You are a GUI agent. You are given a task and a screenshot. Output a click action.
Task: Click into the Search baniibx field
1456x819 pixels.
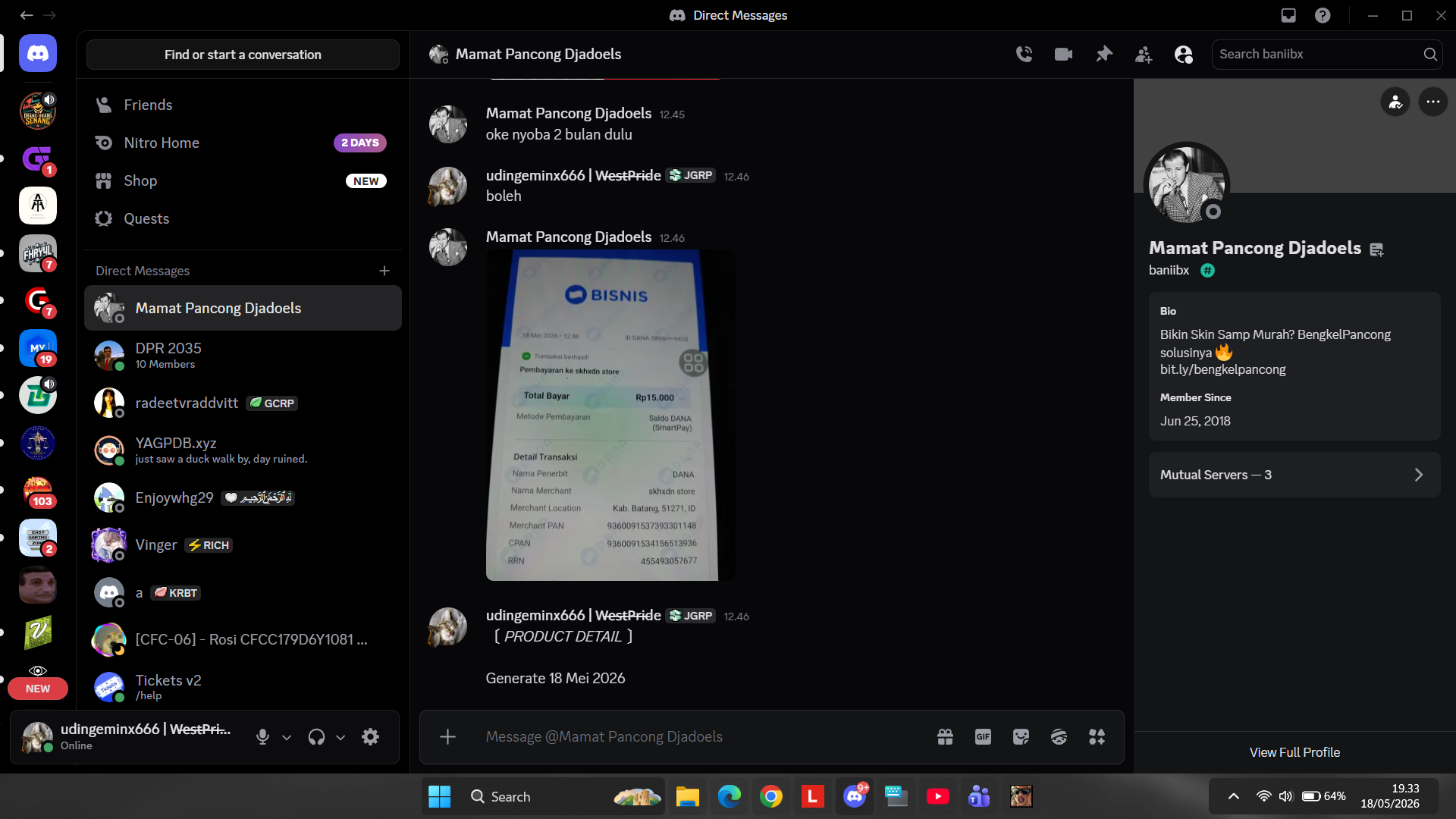coord(1326,54)
